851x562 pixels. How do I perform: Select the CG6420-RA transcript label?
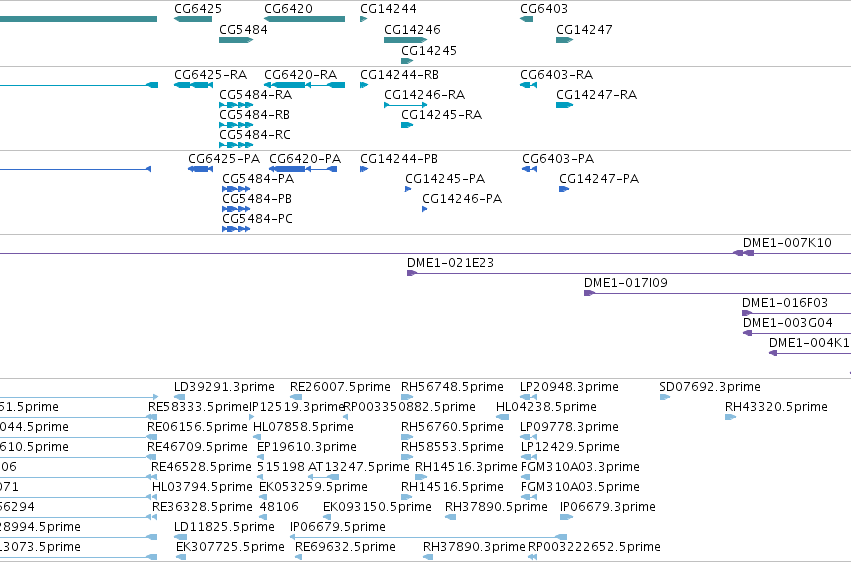[301, 75]
